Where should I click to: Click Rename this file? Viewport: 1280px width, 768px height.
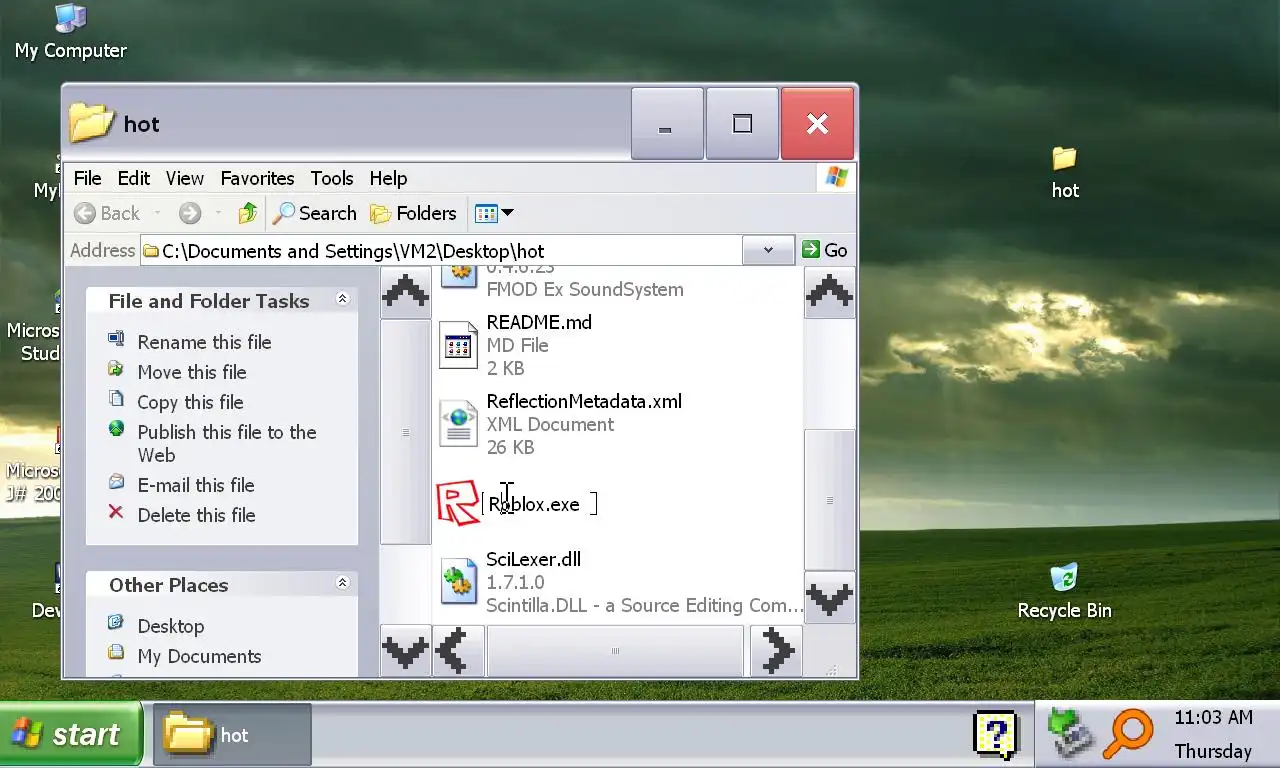[x=204, y=342]
